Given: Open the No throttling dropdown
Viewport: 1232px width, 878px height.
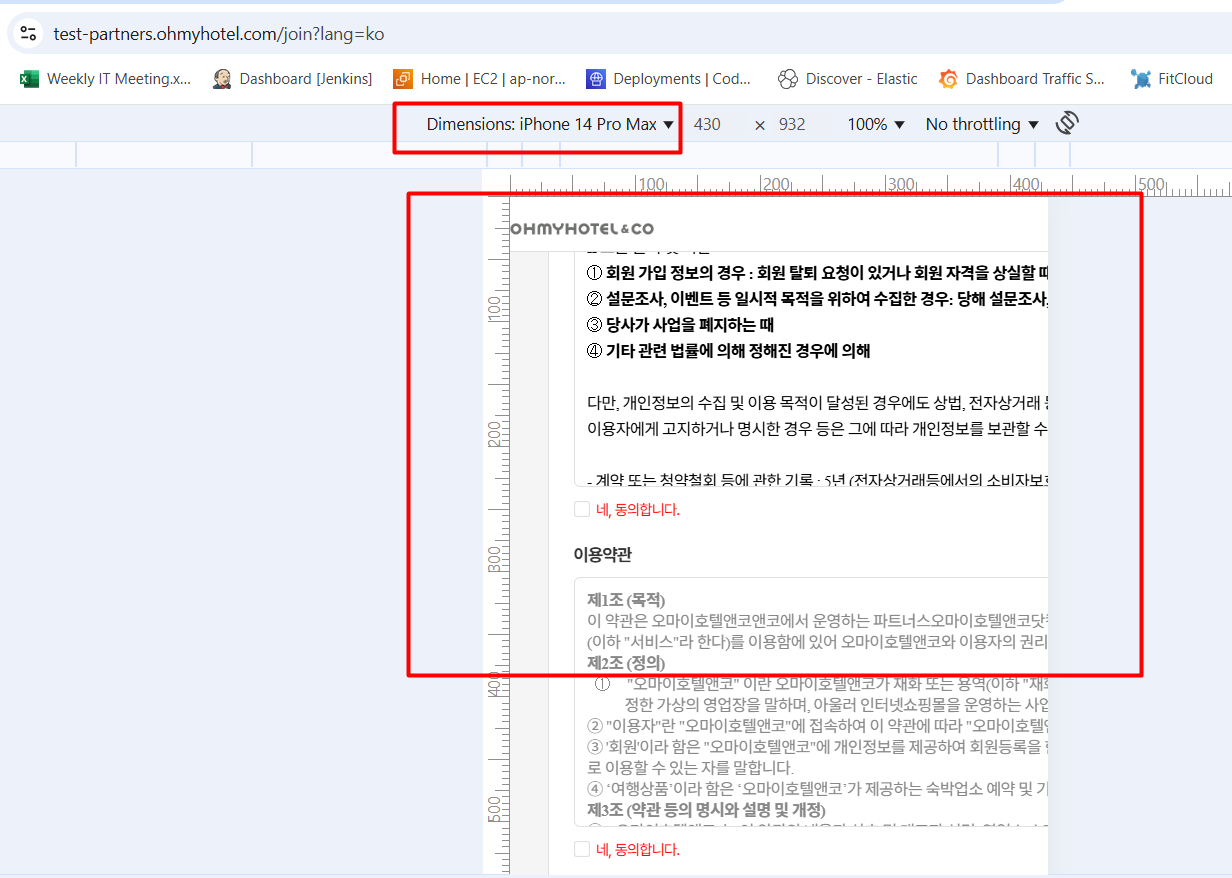Looking at the screenshot, I should point(982,125).
